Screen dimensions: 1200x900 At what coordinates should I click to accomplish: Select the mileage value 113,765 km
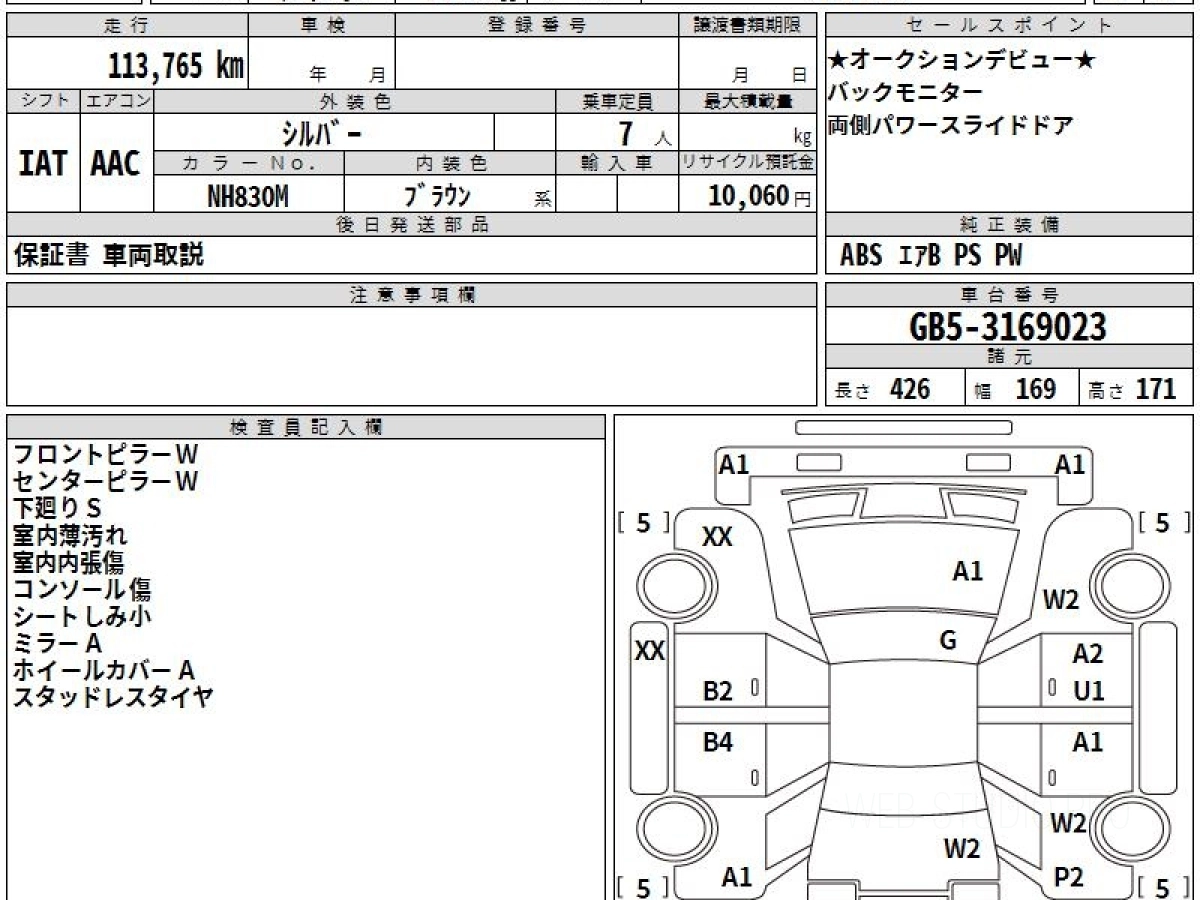176,67
